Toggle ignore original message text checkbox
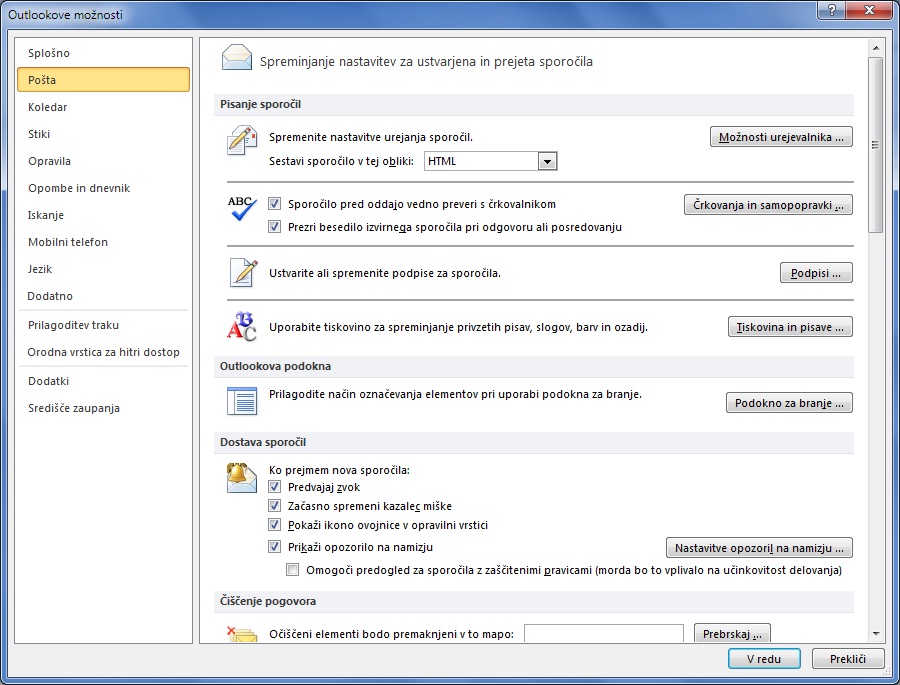900x685 pixels. click(274, 226)
